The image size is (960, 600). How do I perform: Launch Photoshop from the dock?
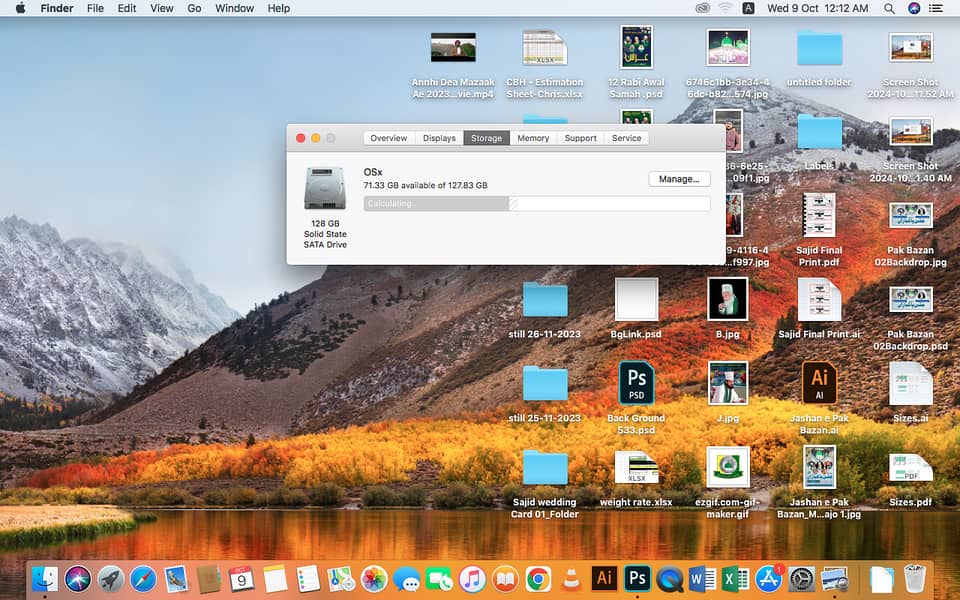point(637,578)
